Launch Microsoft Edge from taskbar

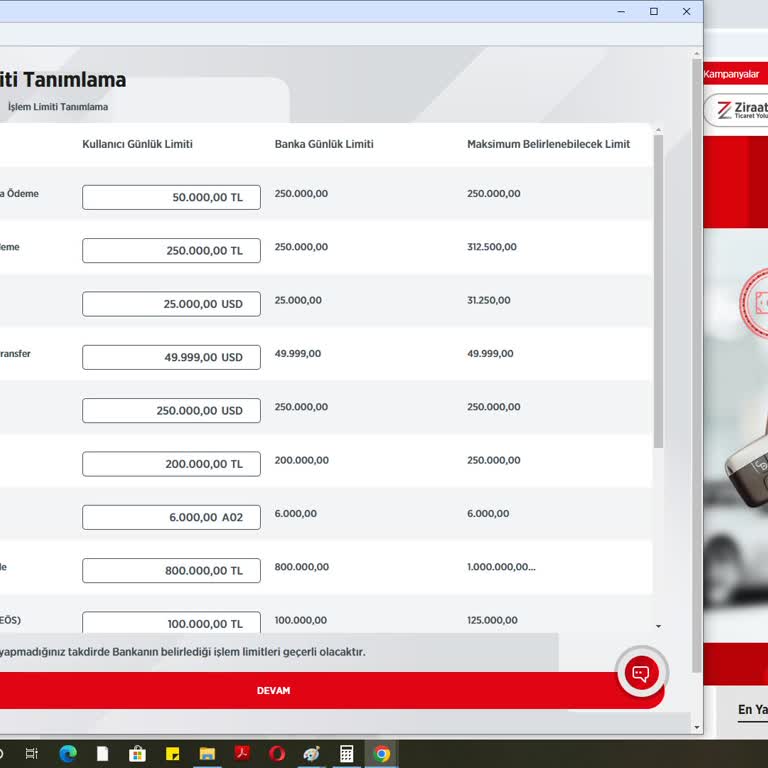click(x=68, y=753)
